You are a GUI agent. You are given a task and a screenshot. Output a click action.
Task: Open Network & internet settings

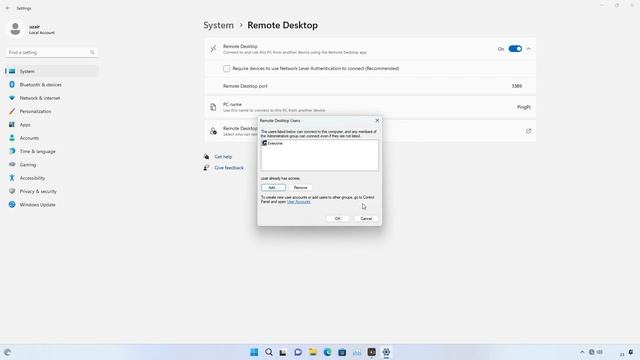[x=52, y=98]
